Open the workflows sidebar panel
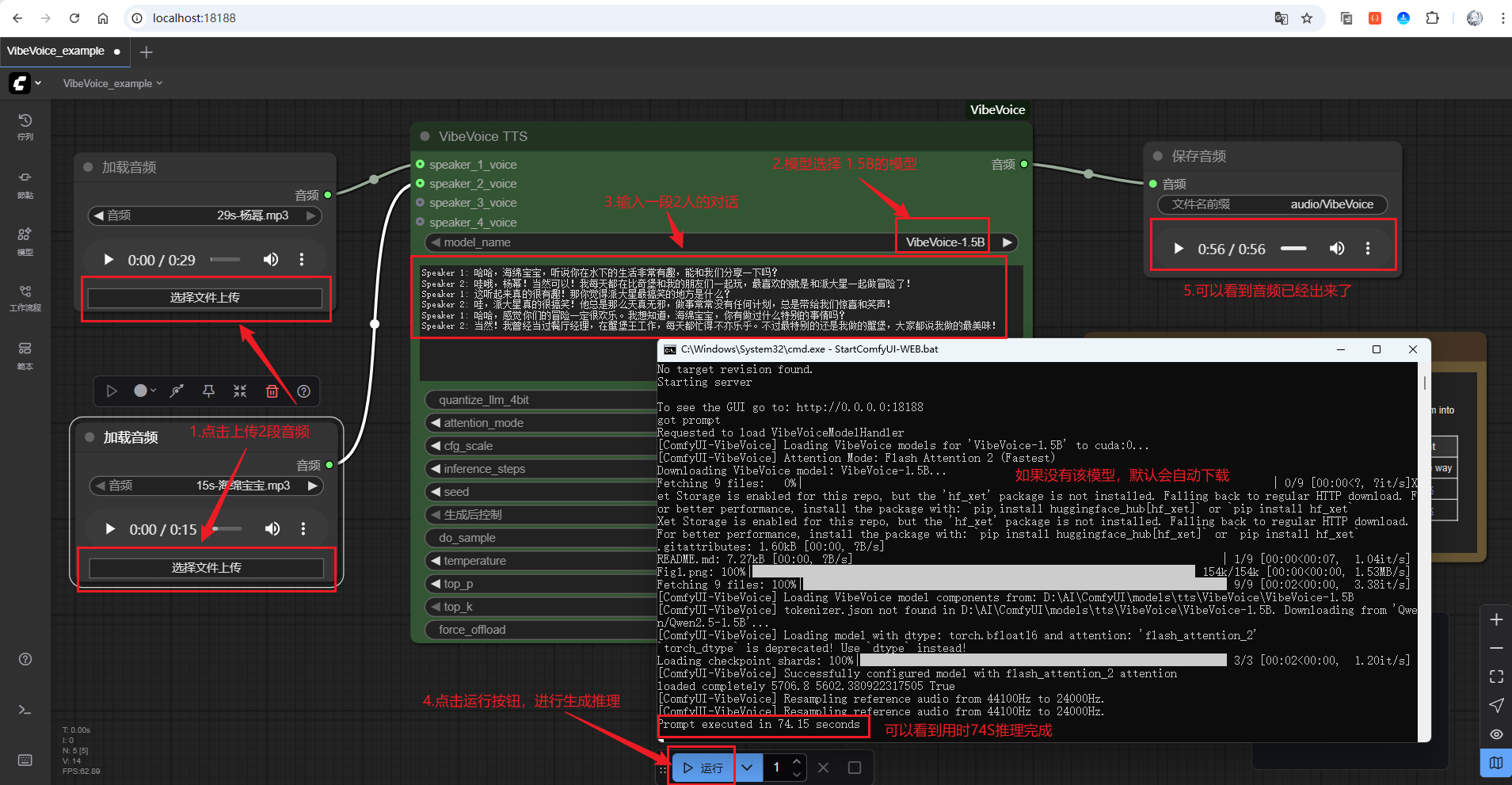1512x785 pixels. coord(25,298)
